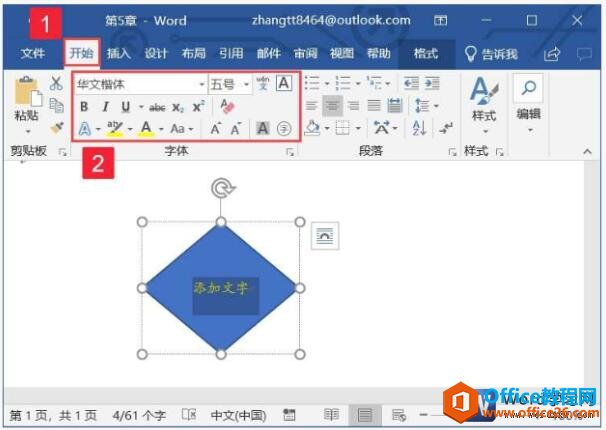This screenshot has height=430, width=606.
Task: Click the Share icon in ribbon
Action: point(552,54)
